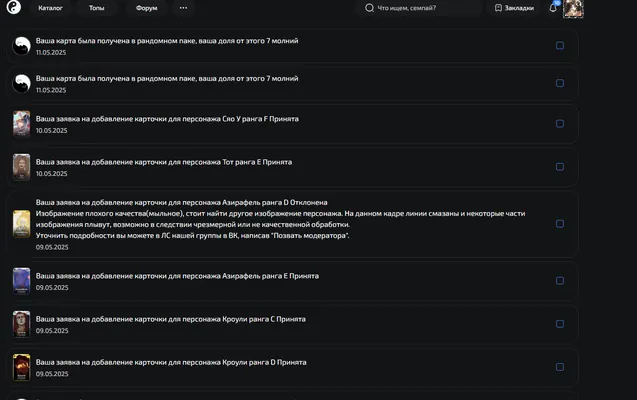The height and width of the screenshot is (400, 637).
Task: Go to the Форум section
Action: 146,8
